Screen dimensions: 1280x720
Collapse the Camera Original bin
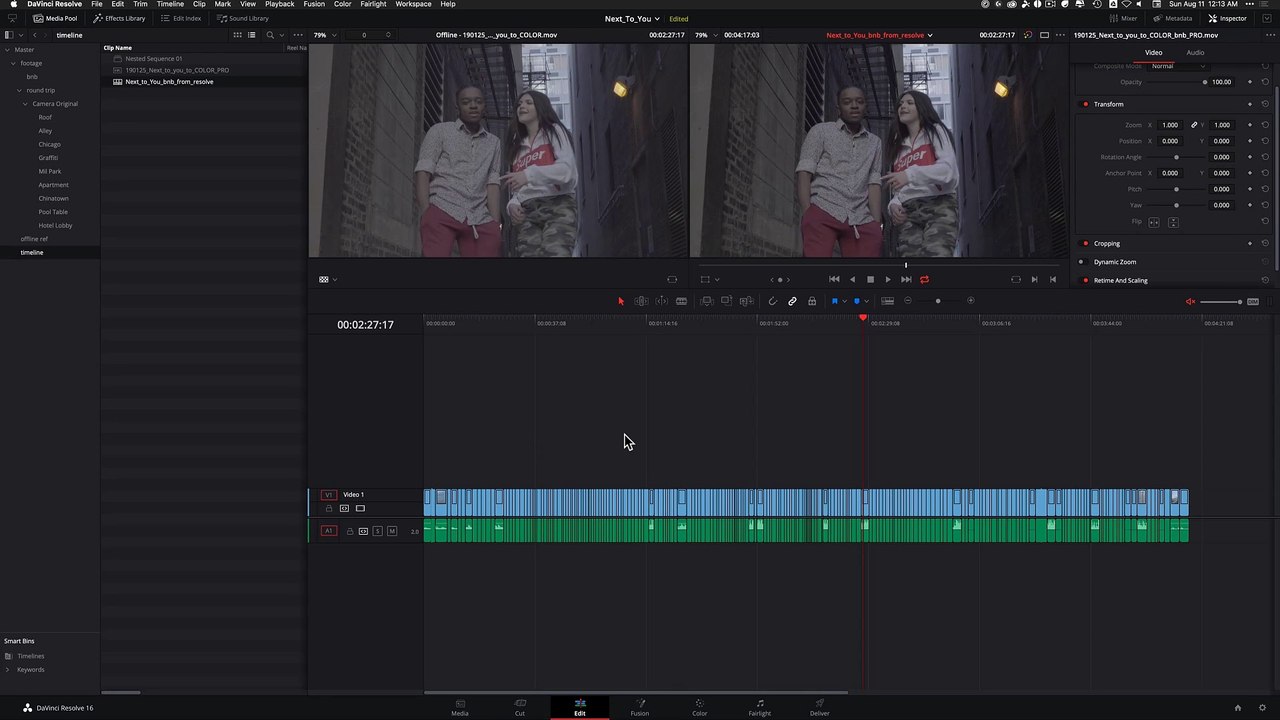(26, 104)
